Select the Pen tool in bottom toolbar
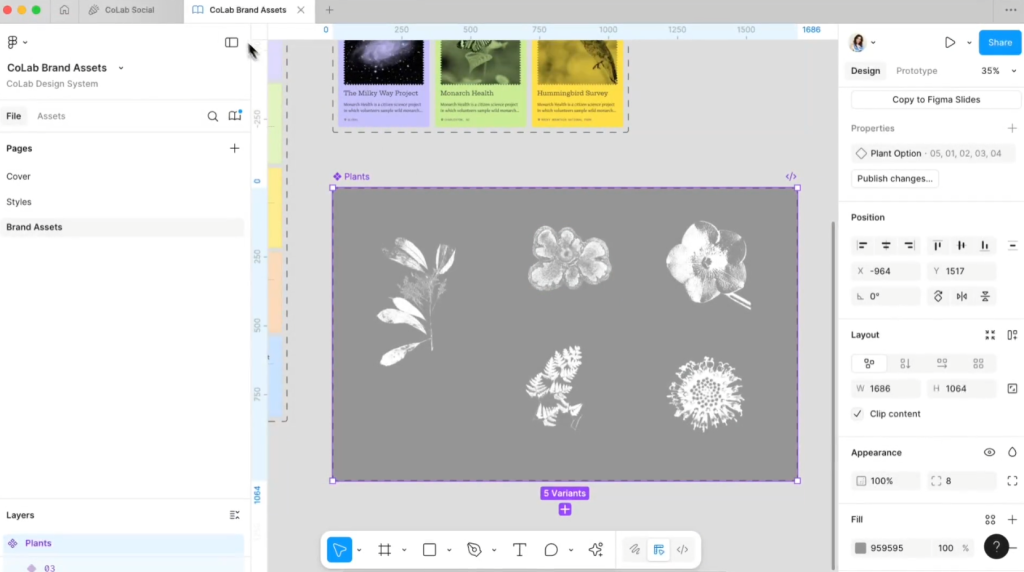The width and height of the screenshot is (1024, 572). [x=474, y=550]
